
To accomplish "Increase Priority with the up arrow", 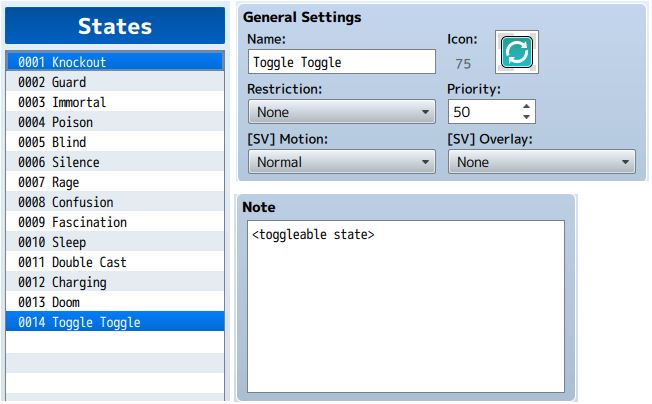I will pyautogui.click(x=526, y=106).
